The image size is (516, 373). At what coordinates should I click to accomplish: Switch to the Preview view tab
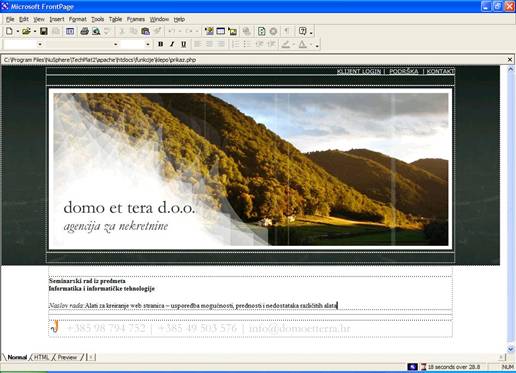click(x=67, y=357)
